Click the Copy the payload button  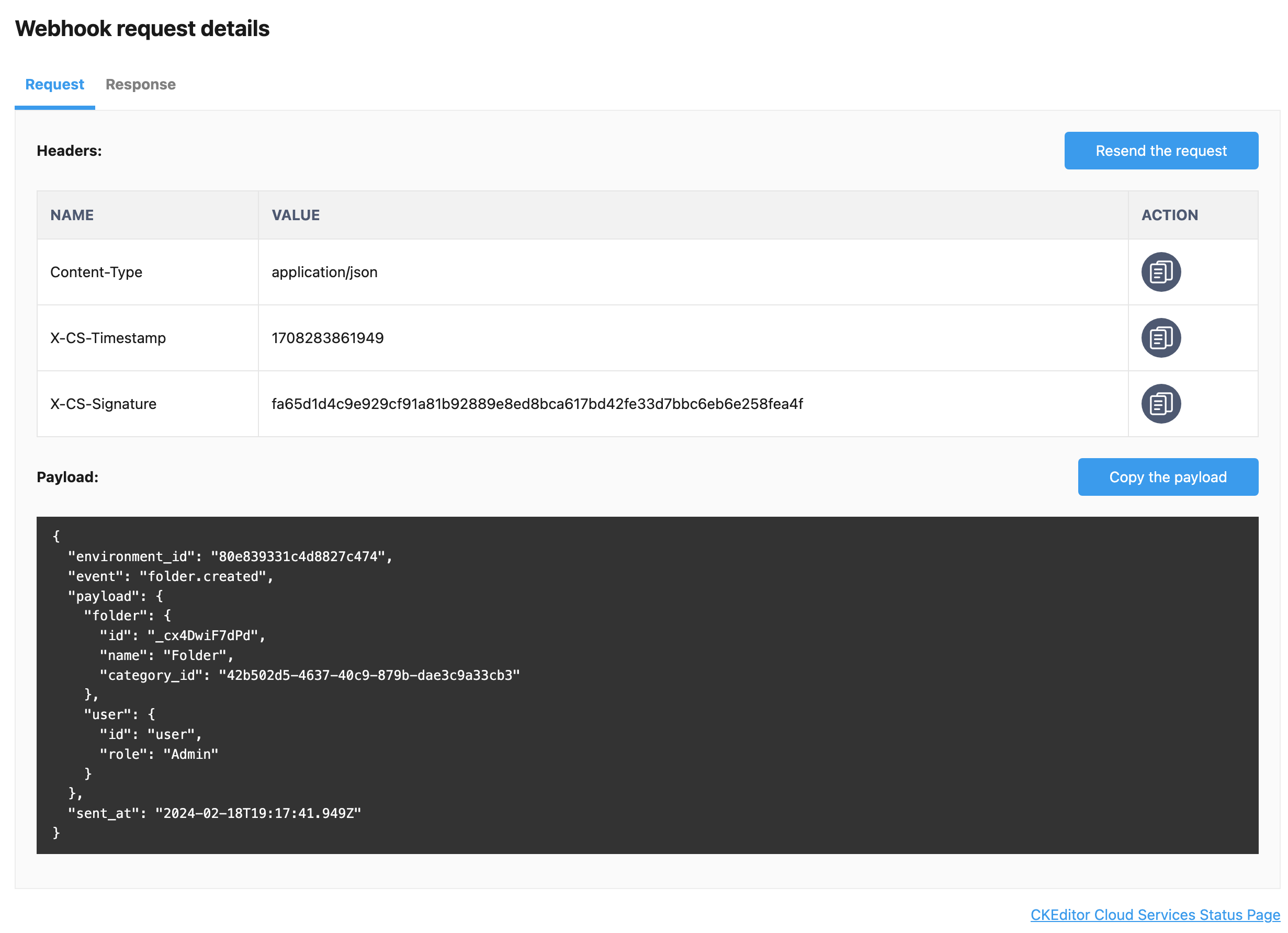pos(1168,477)
